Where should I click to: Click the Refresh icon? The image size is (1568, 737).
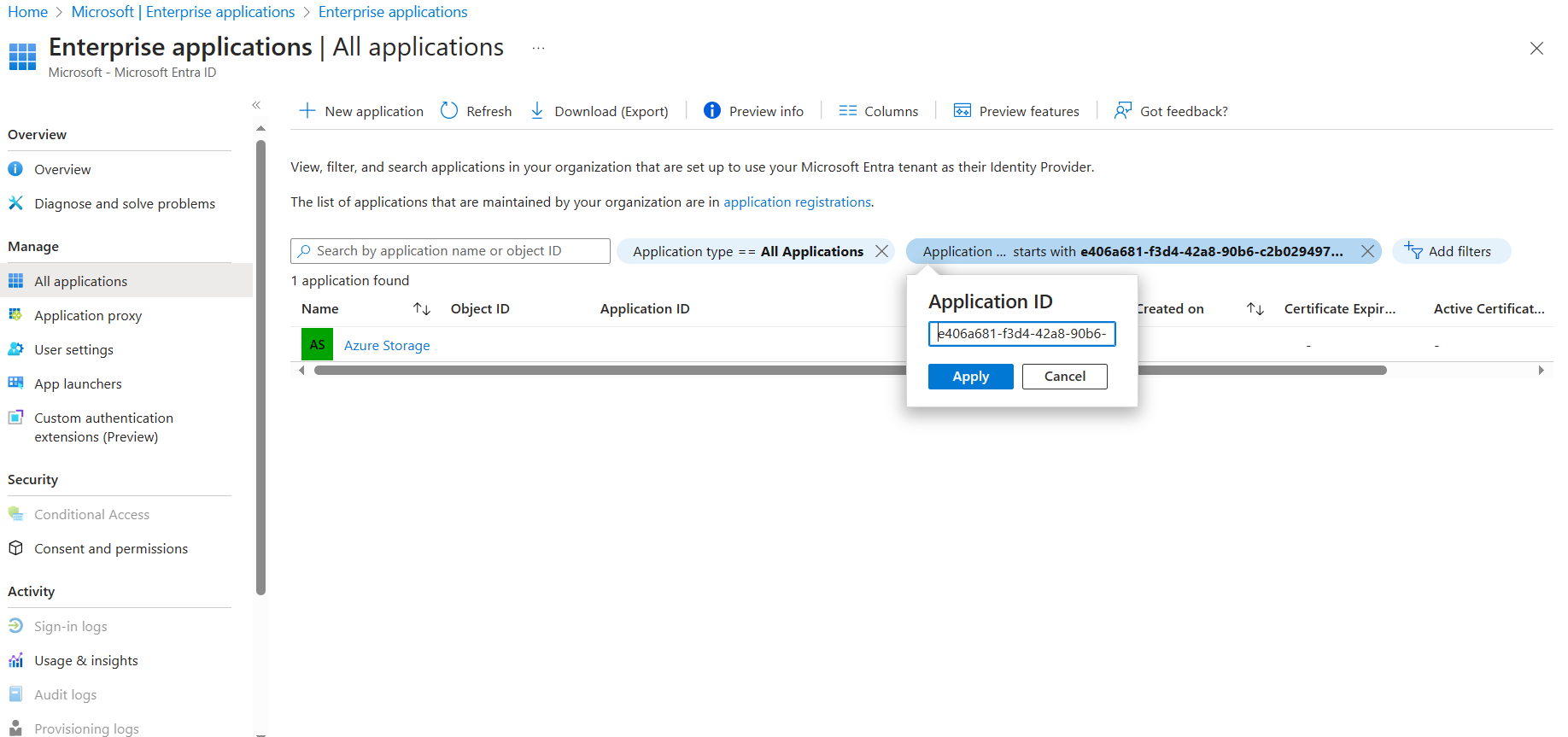click(449, 111)
